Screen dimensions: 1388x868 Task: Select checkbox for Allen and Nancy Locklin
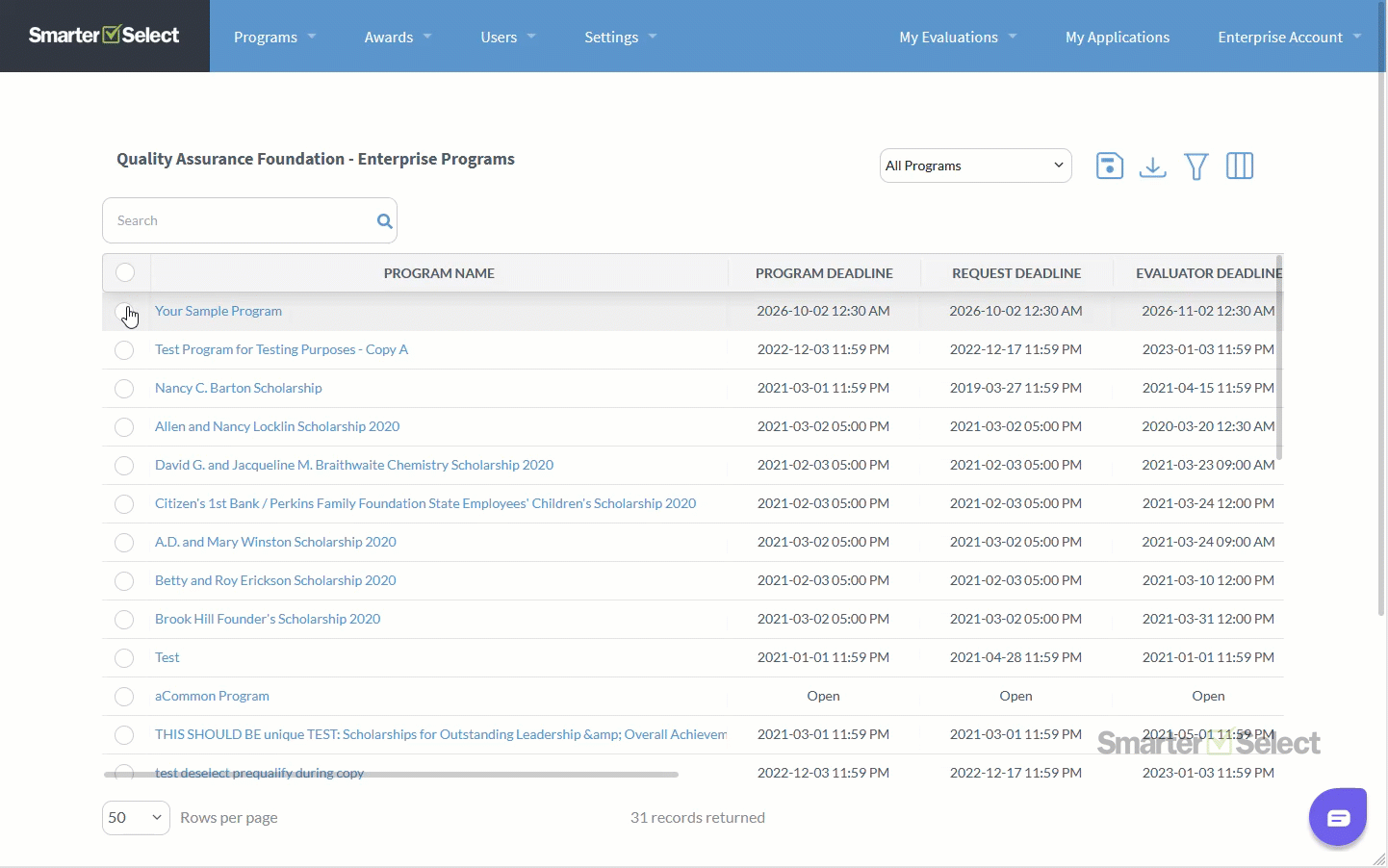[124, 426]
